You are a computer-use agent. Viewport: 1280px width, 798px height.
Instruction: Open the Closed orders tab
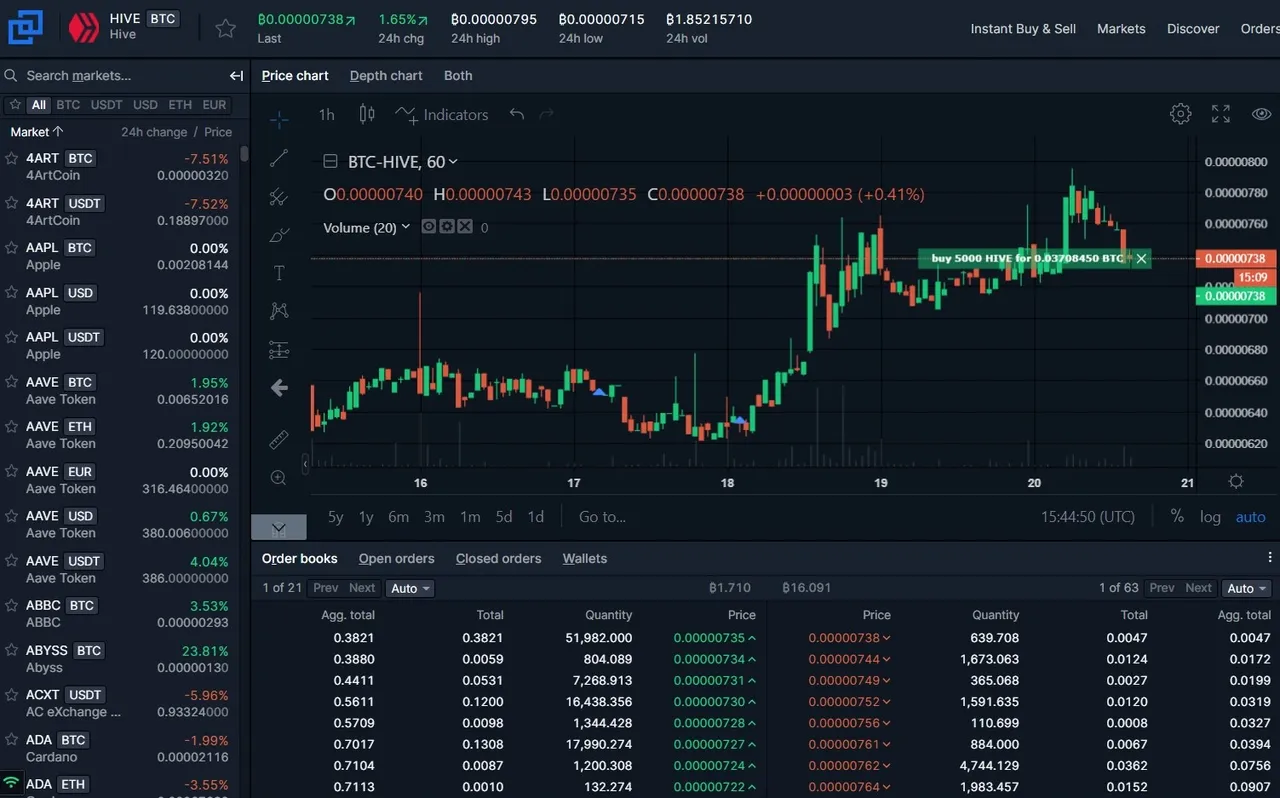click(x=498, y=559)
